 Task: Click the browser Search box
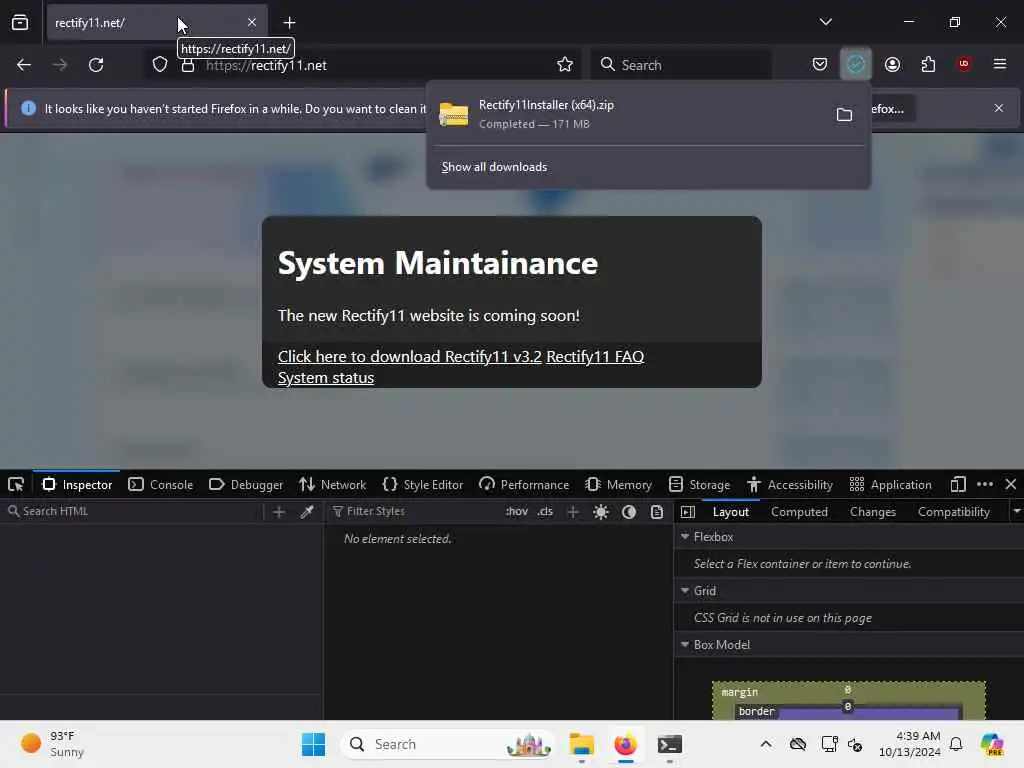coord(681,65)
